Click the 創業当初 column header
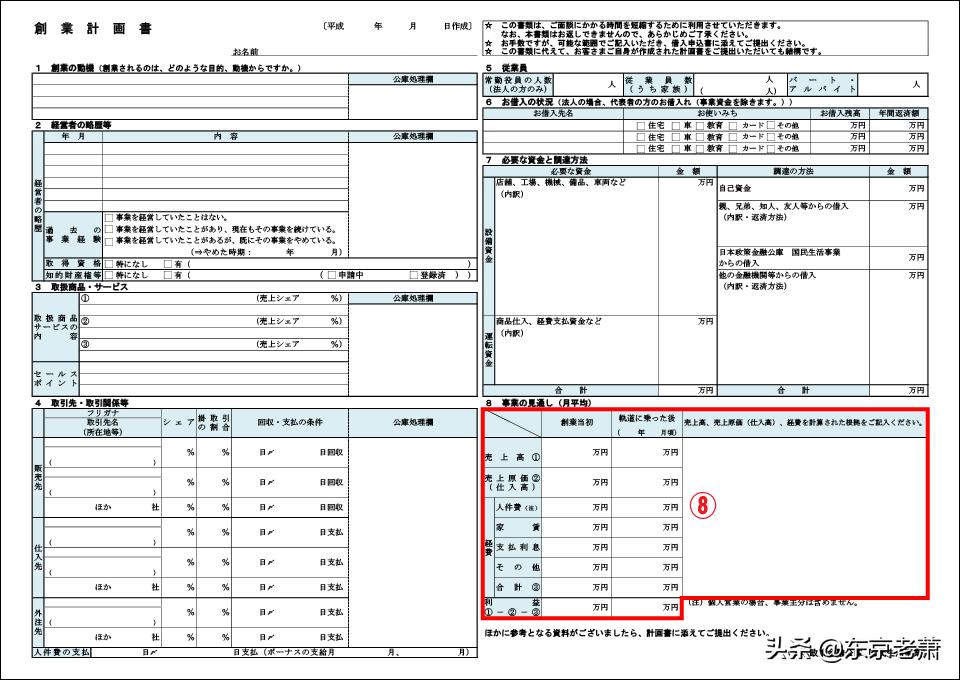Viewport: 960px width, 680px height. 576,422
